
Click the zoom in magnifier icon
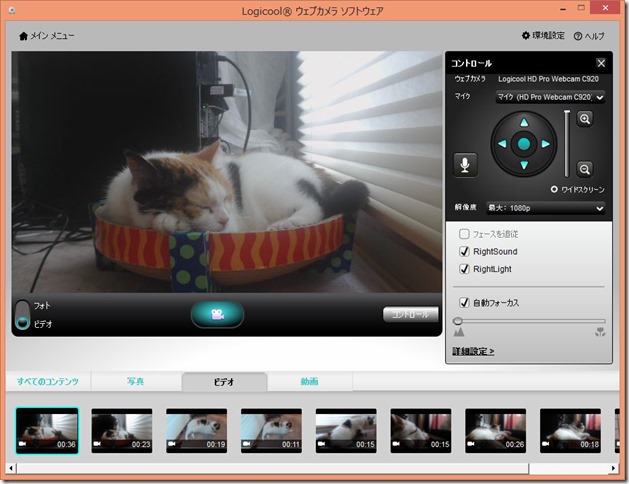click(585, 119)
